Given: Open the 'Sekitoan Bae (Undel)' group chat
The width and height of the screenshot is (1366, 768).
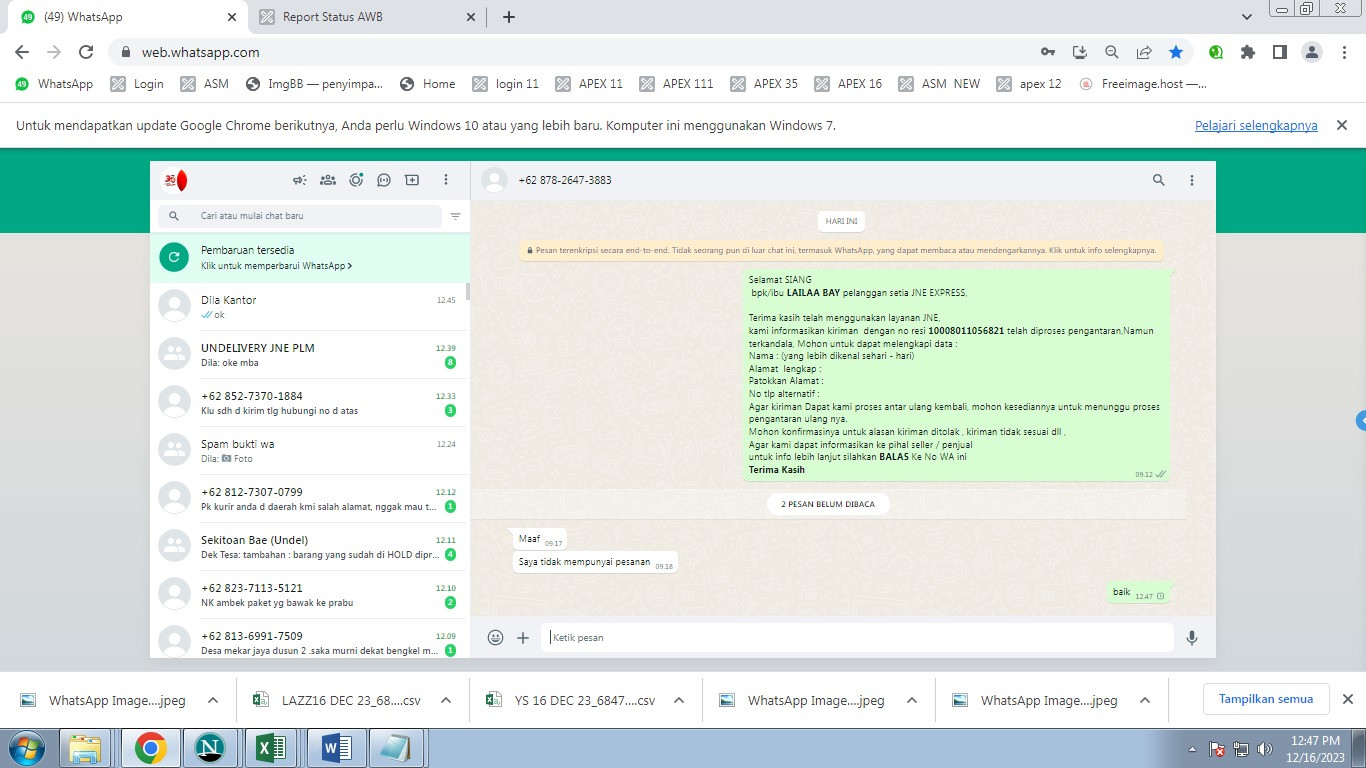Looking at the screenshot, I should click(x=310, y=547).
